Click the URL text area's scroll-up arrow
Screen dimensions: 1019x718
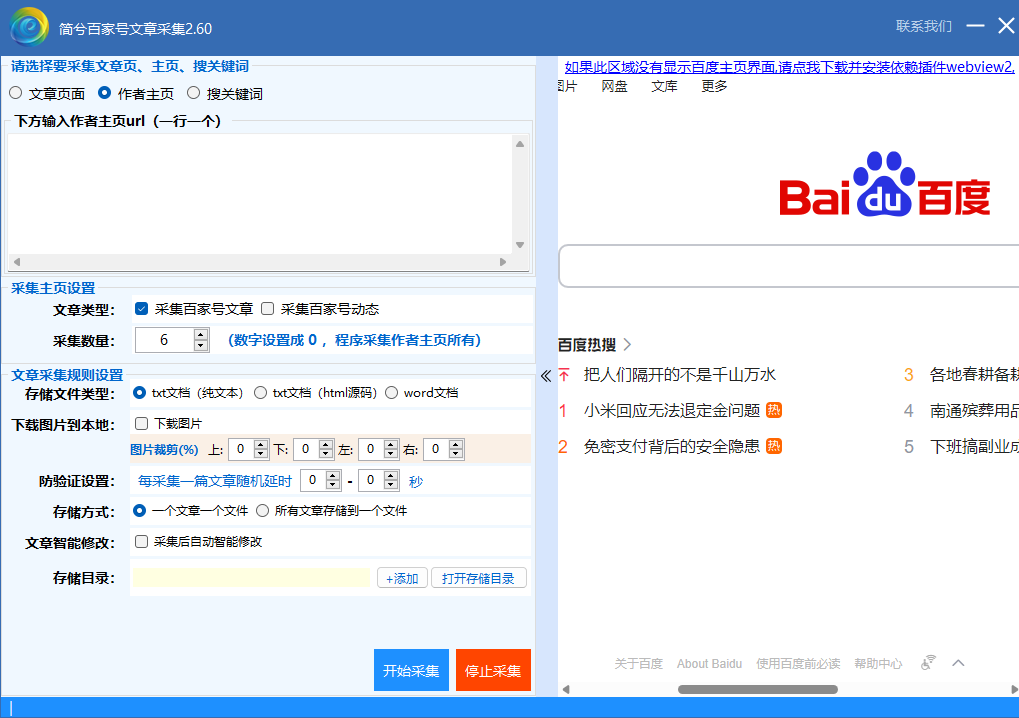click(520, 144)
